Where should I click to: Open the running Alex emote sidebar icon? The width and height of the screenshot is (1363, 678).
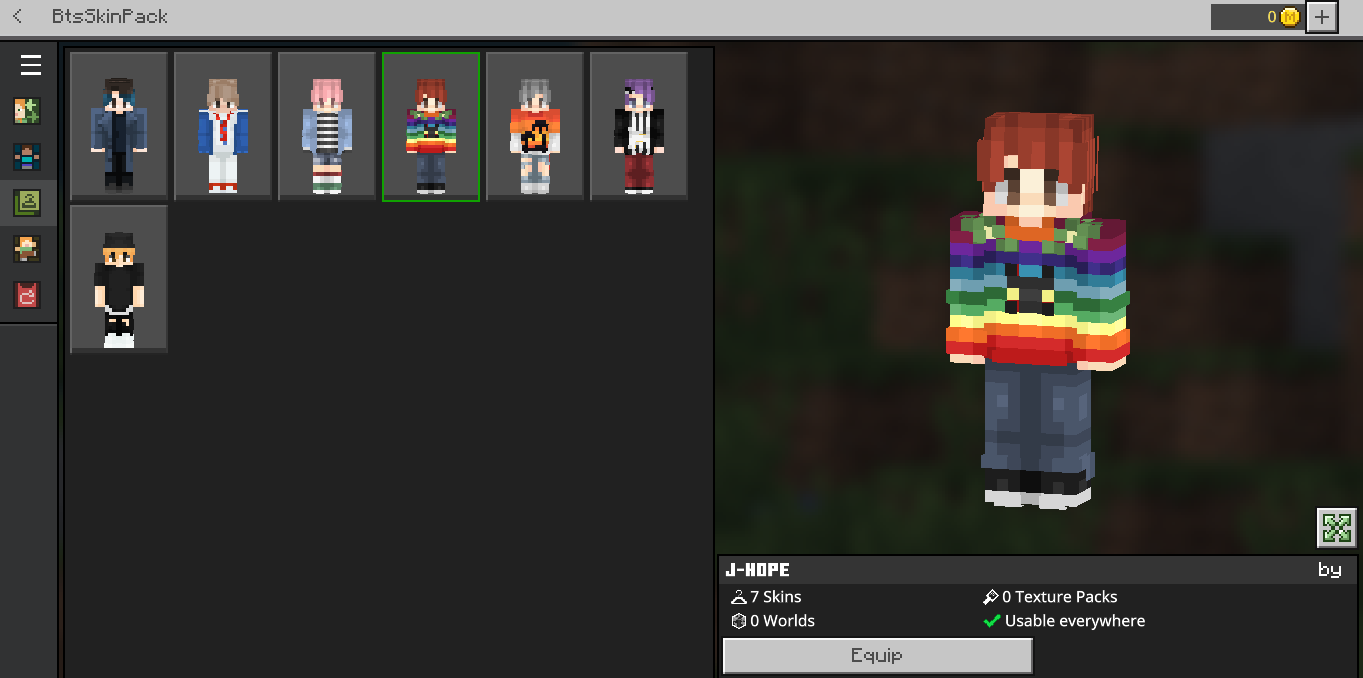click(x=27, y=249)
